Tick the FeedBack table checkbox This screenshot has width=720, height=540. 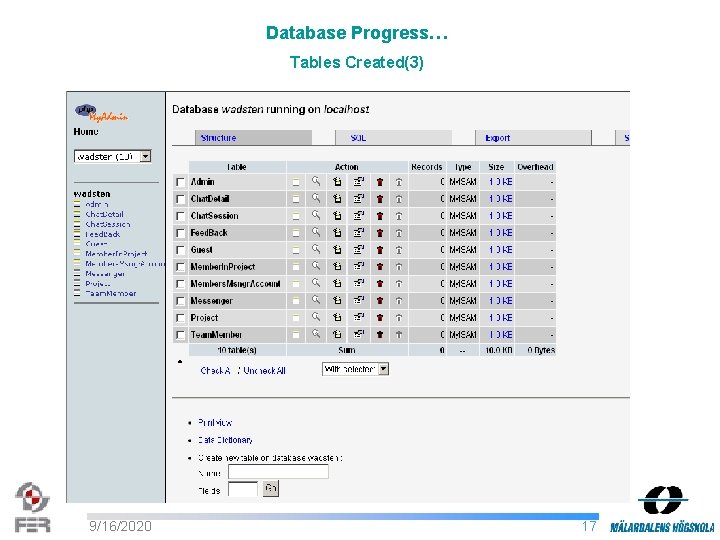pyautogui.click(x=180, y=233)
